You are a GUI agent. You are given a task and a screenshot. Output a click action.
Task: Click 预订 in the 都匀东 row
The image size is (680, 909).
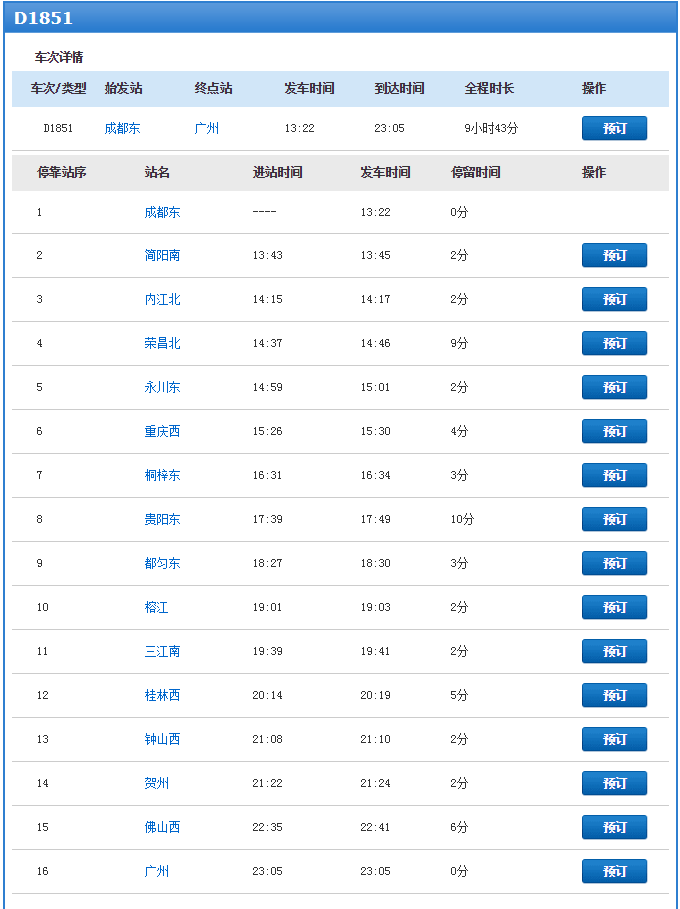(x=614, y=563)
